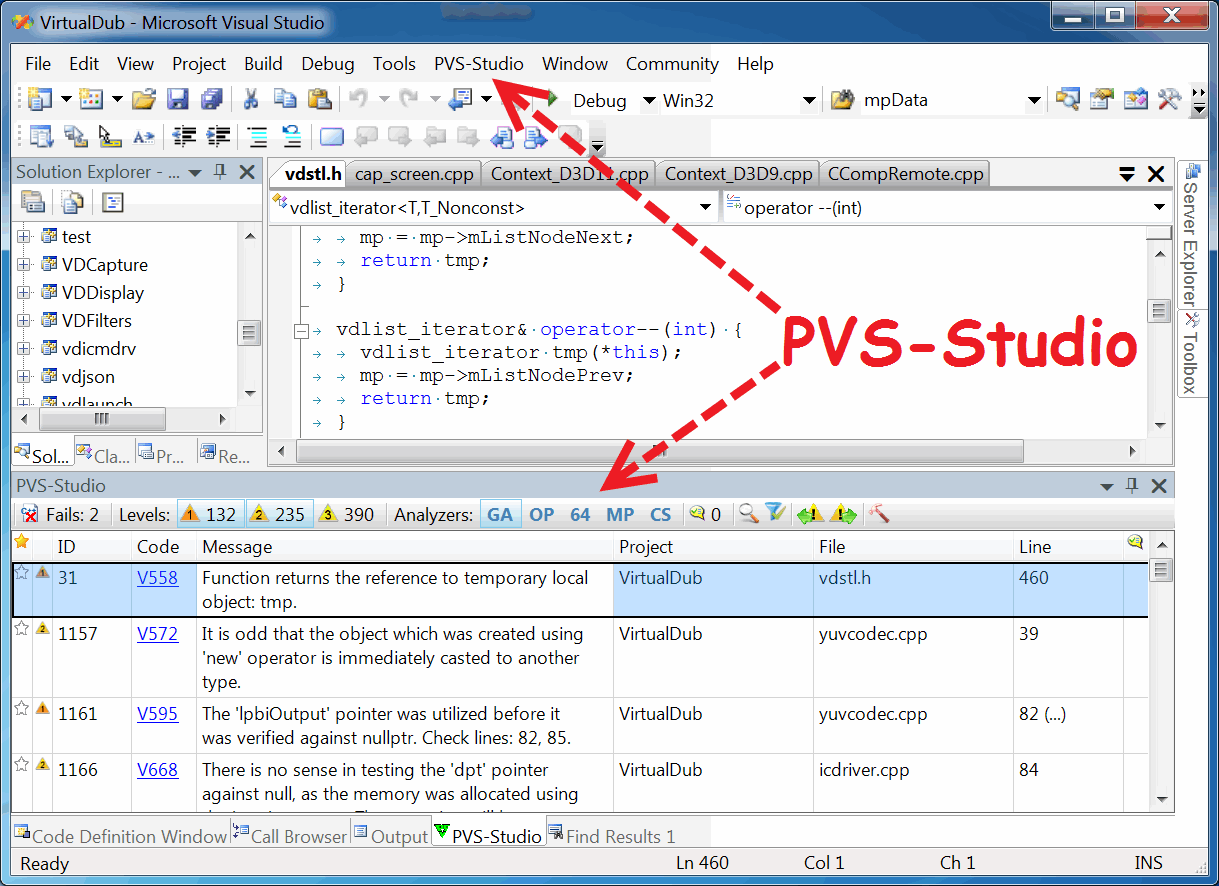
Task: Click the Paste clipboard icon
Action: click(x=319, y=99)
